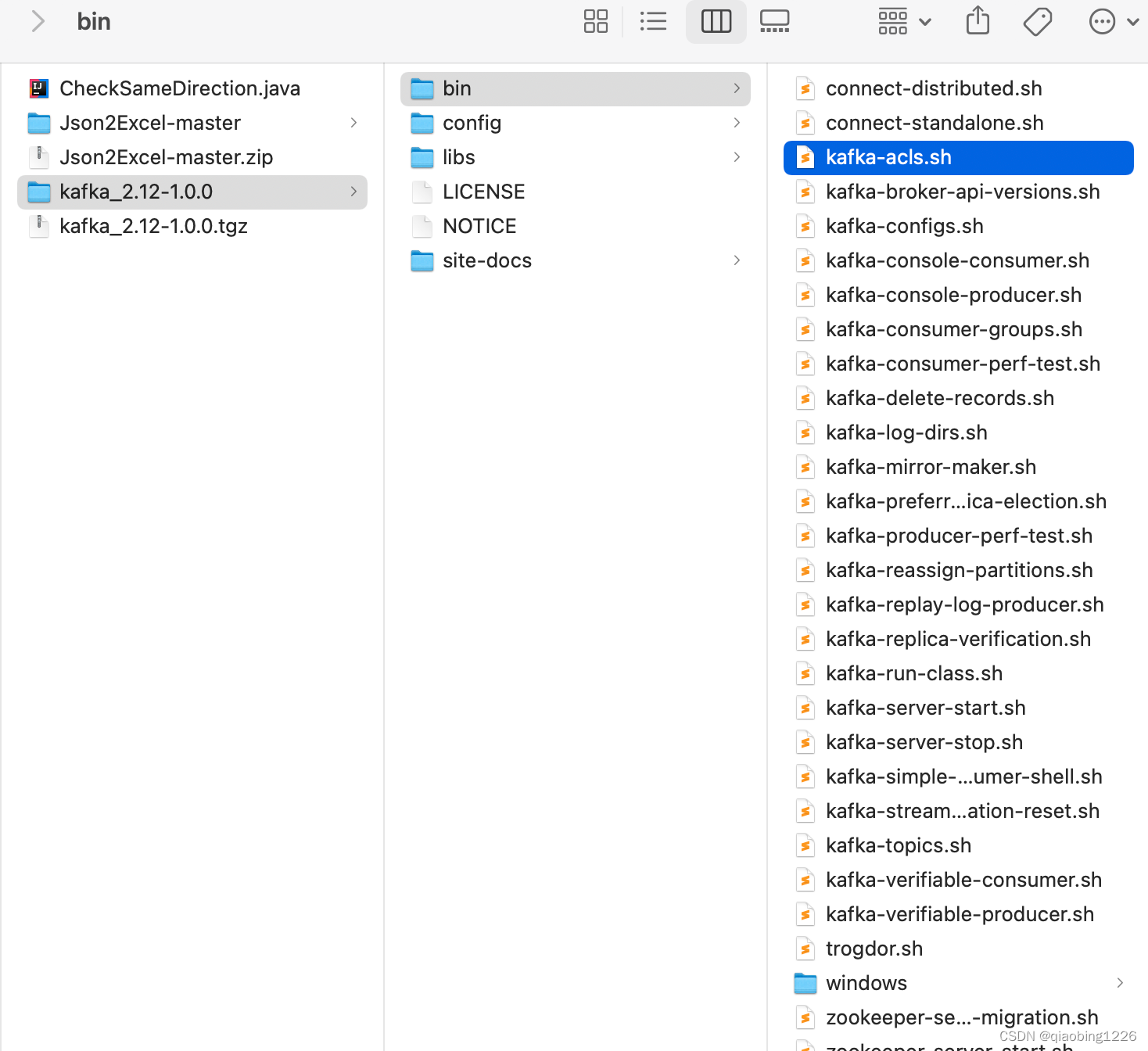This screenshot has height=1051, width=1148.
Task: Expand the config folder chevron
Action: pyautogui.click(x=737, y=123)
